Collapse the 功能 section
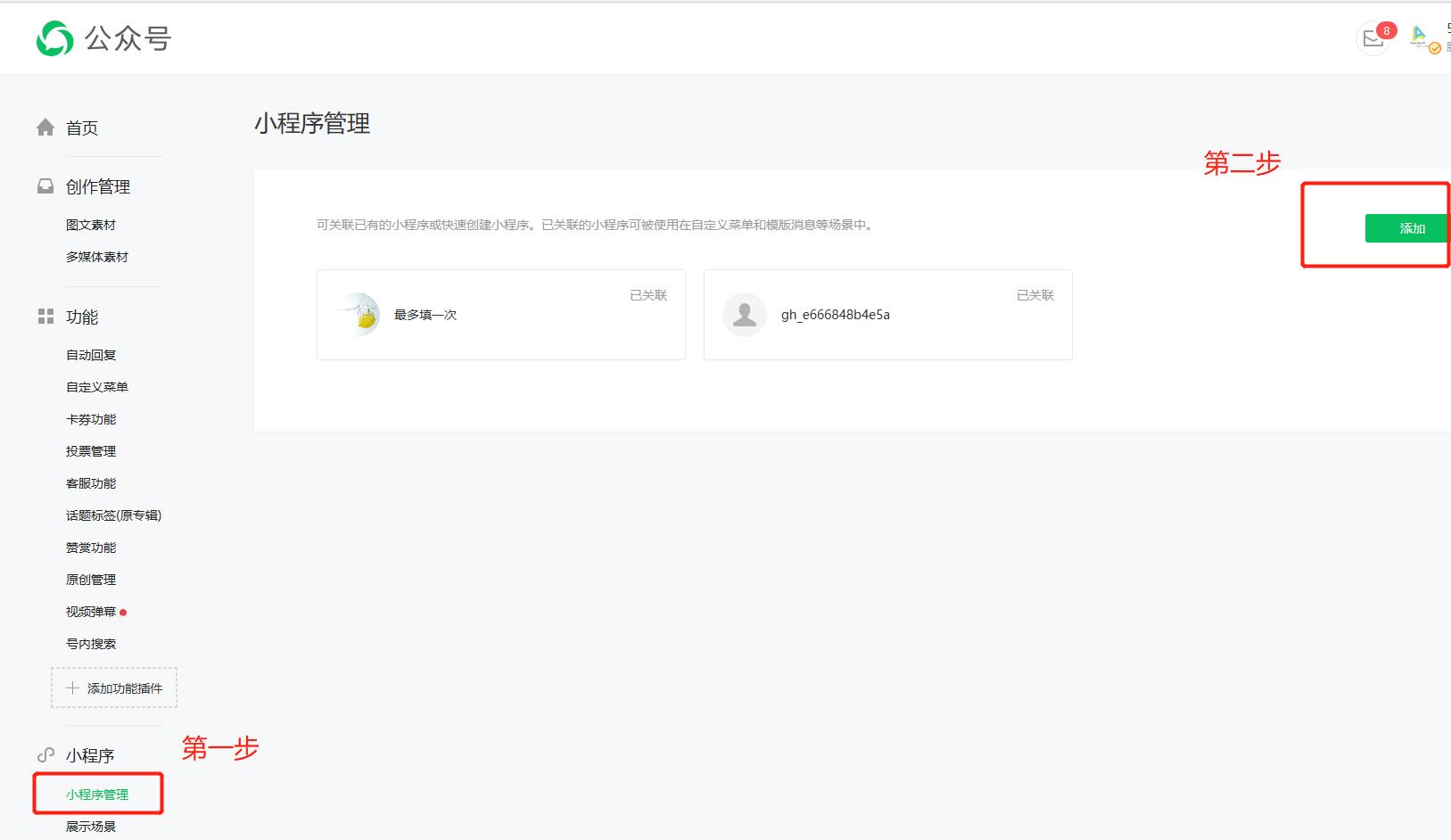This screenshot has width=1451, height=840. (x=84, y=317)
